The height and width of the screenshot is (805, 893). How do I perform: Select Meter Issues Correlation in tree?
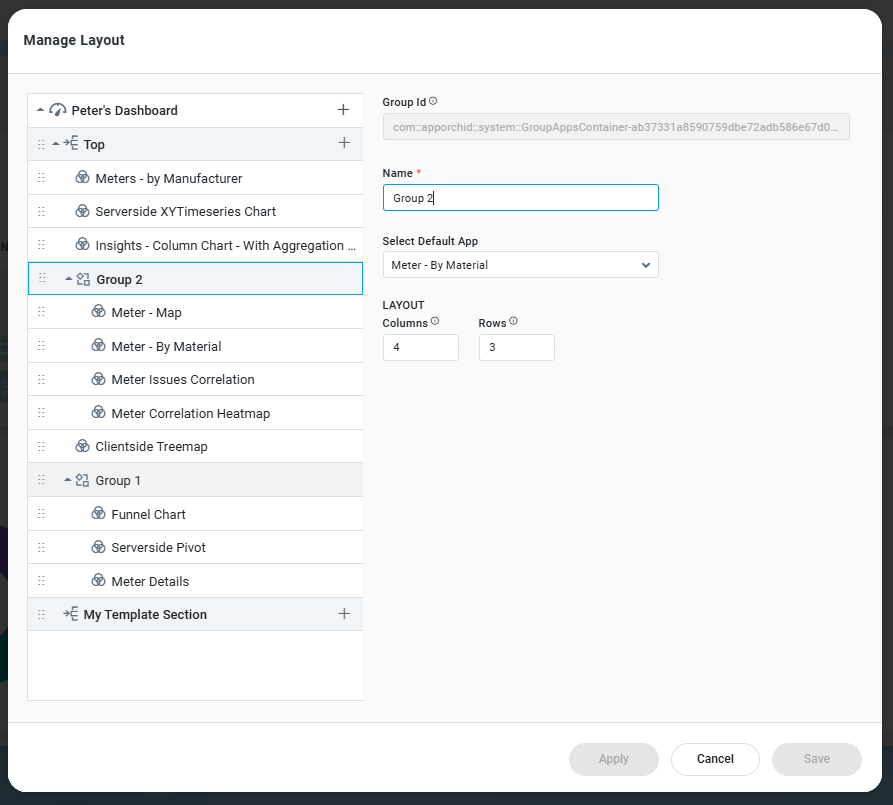[x=183, y=380]
